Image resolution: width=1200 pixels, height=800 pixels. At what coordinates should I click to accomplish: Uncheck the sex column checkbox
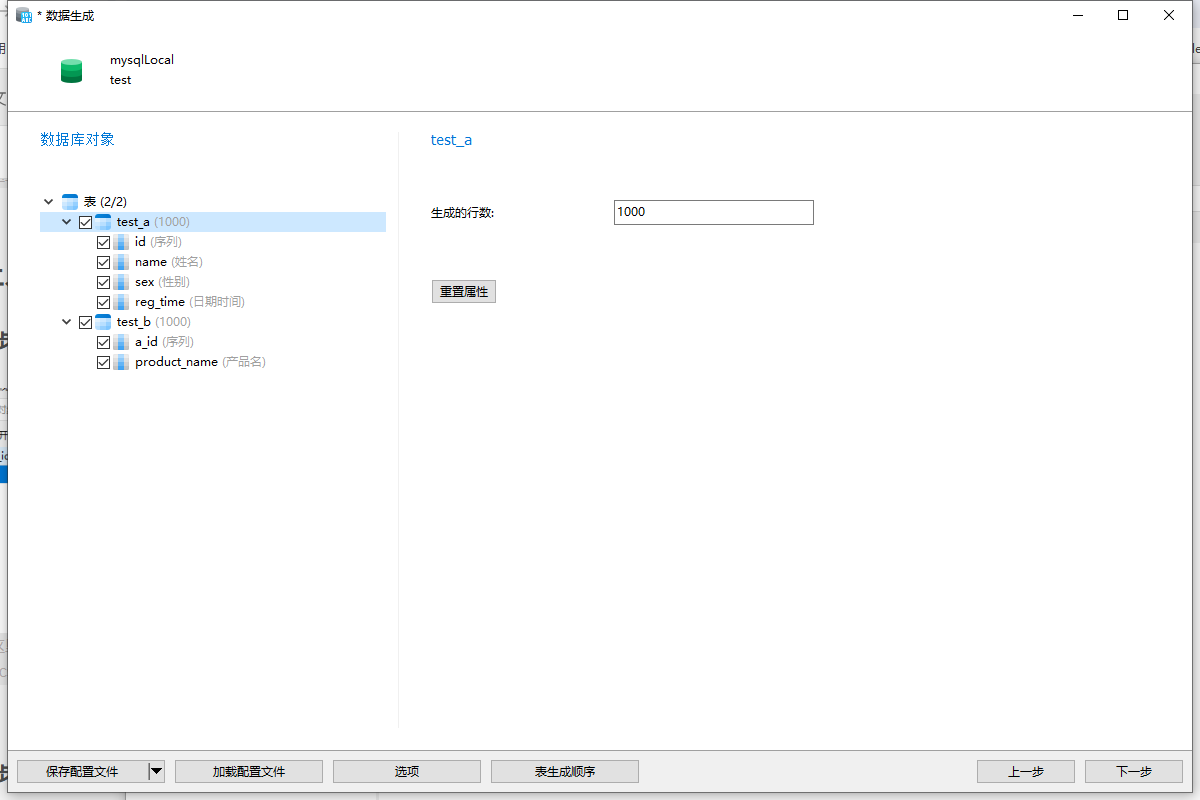pos(103,282)
